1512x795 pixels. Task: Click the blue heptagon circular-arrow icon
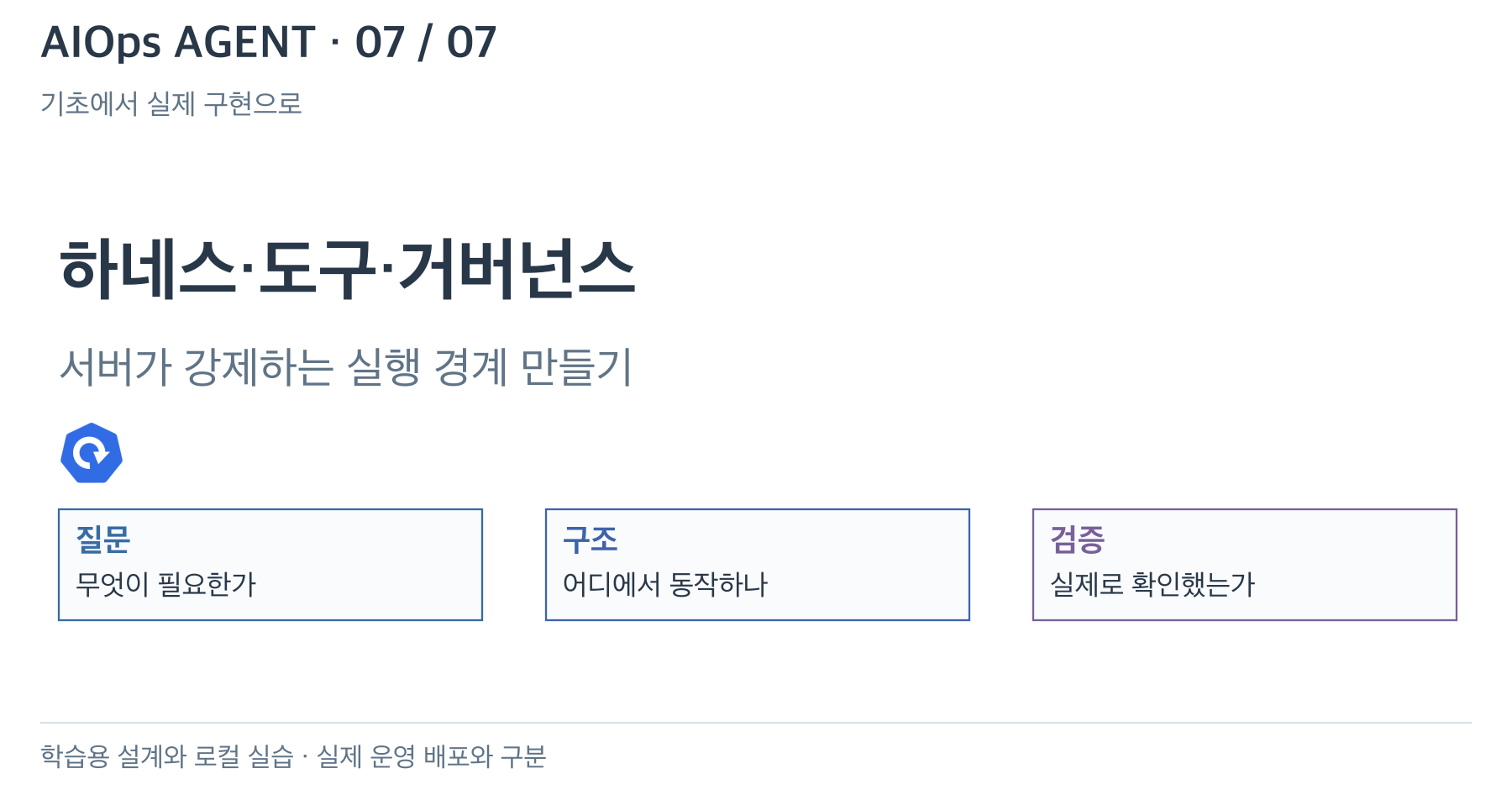[92, 453]
